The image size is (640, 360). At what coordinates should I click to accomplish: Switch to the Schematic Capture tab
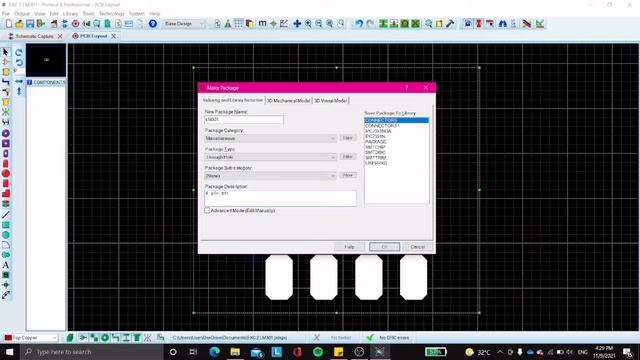(34, 36)
